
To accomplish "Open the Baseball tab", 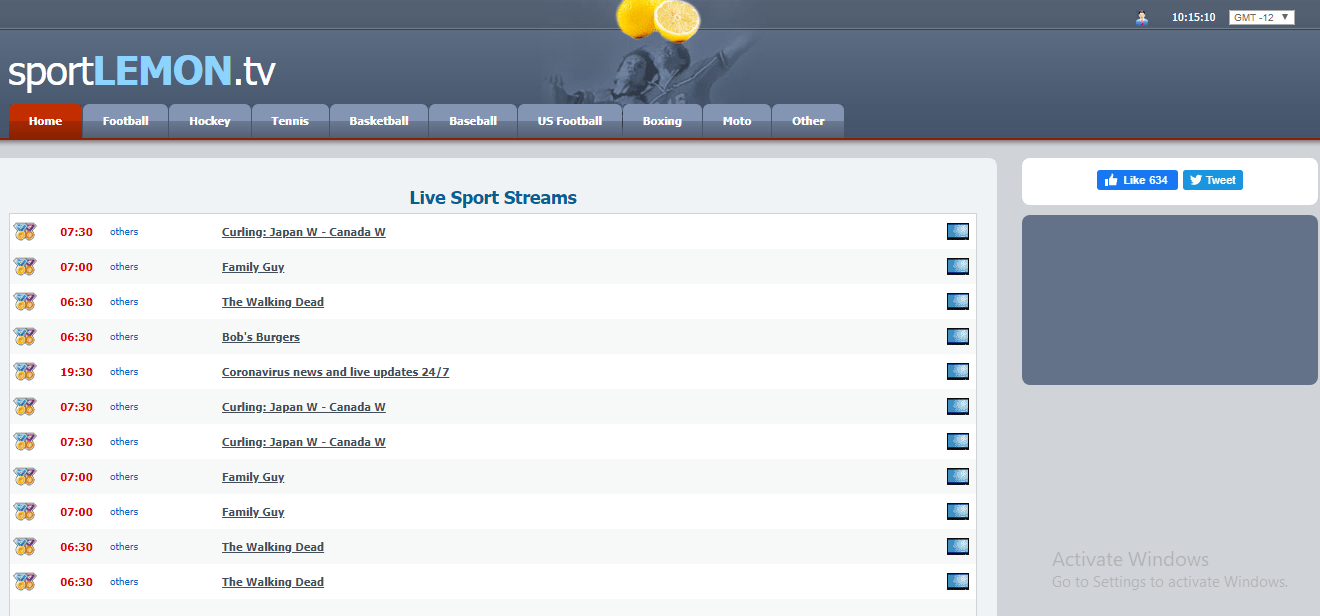I will pos(473,121).
